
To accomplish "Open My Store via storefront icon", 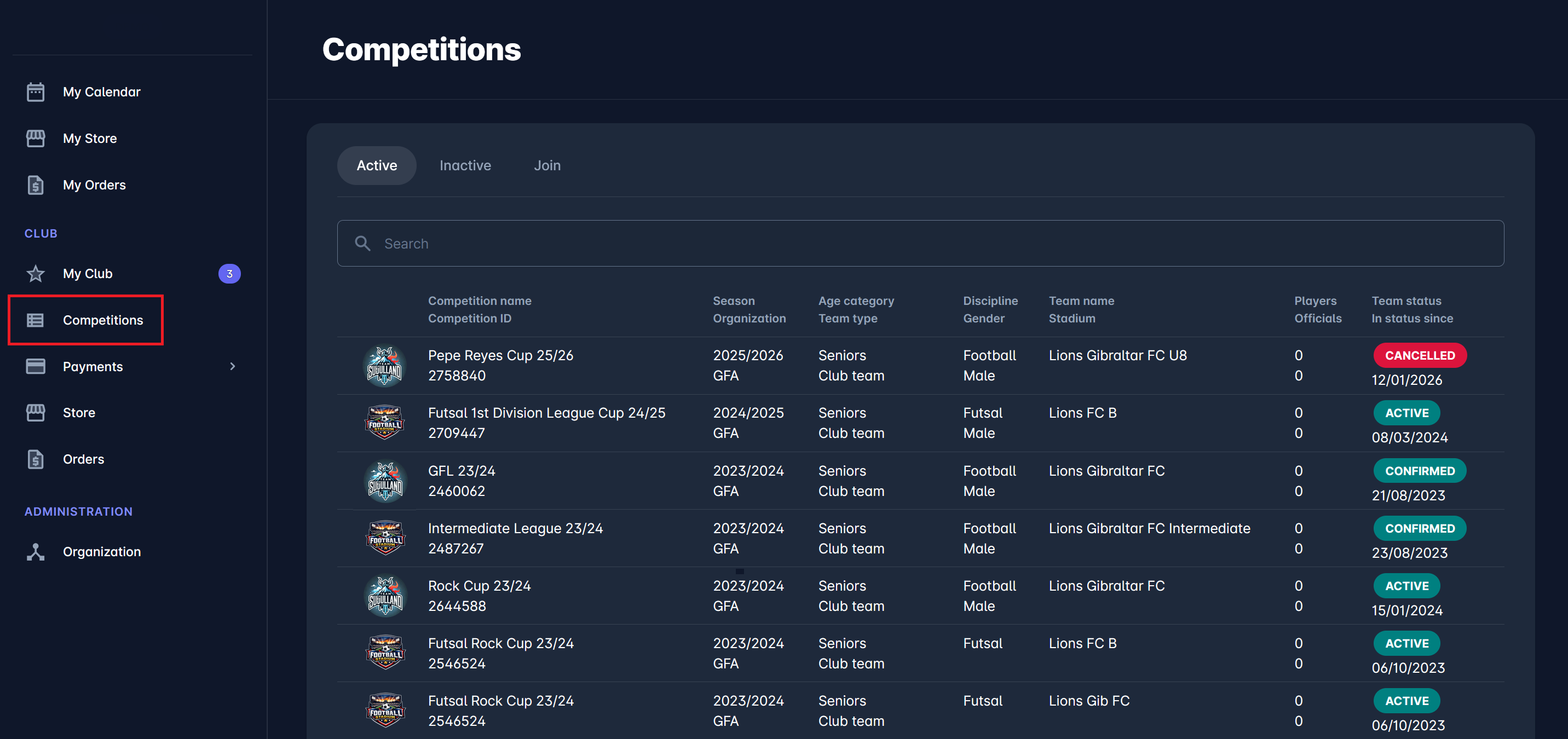I will [x=35, y=138].
